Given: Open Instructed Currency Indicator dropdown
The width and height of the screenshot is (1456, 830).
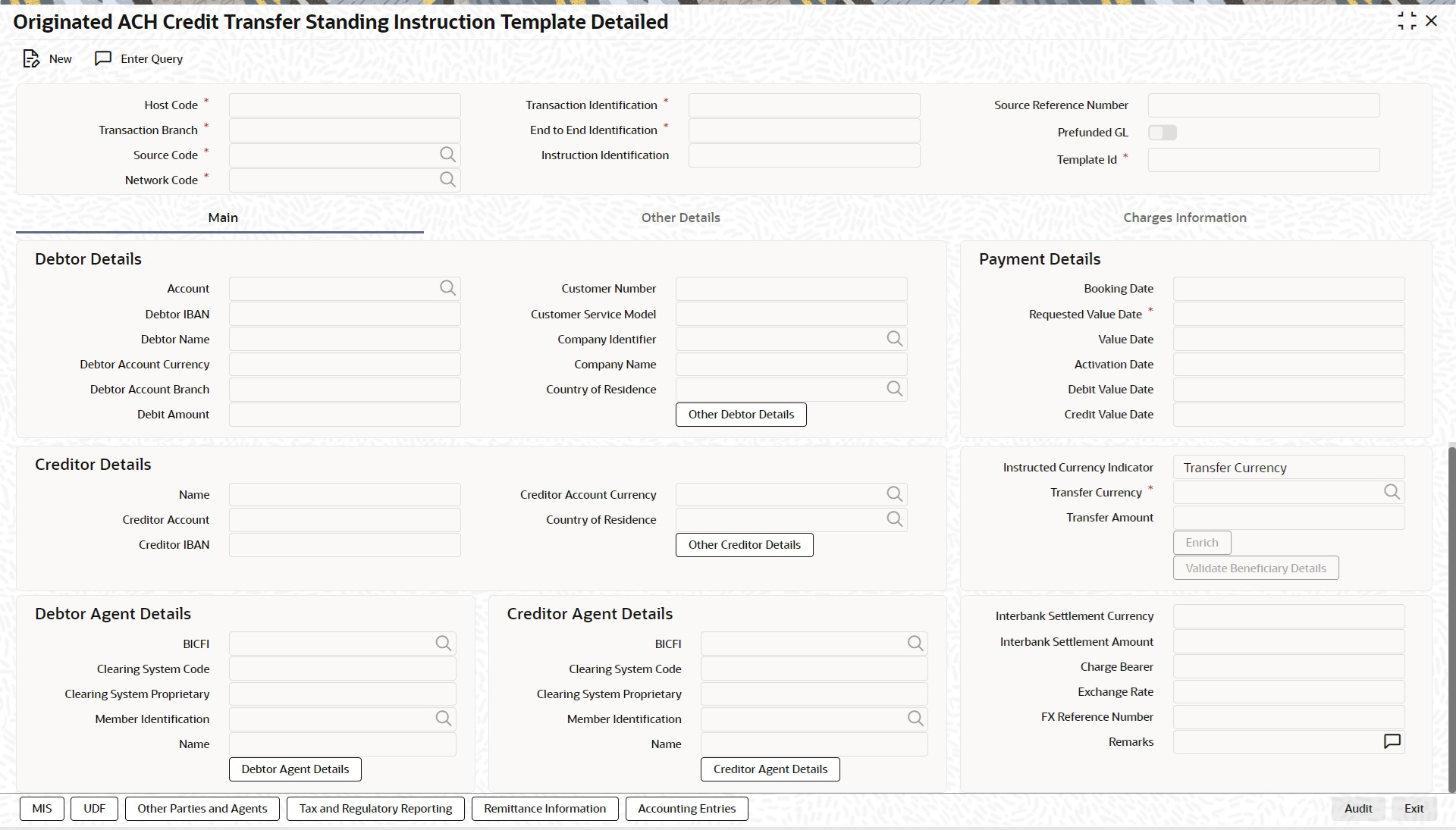Looking at the screenshot, I should pos(1288,468).
